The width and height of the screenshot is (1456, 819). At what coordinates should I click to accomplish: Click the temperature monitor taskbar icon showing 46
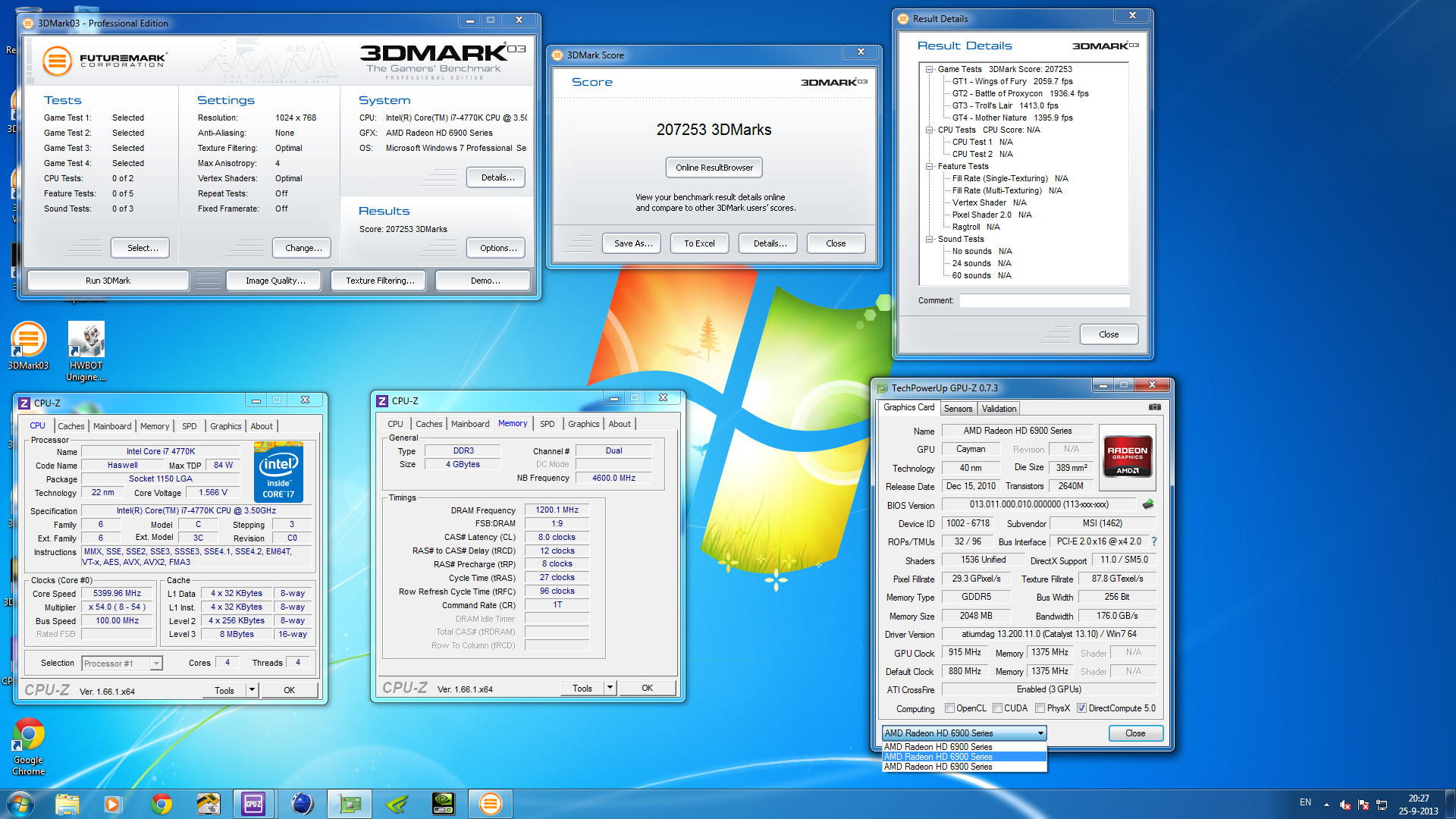coord(208,804)
